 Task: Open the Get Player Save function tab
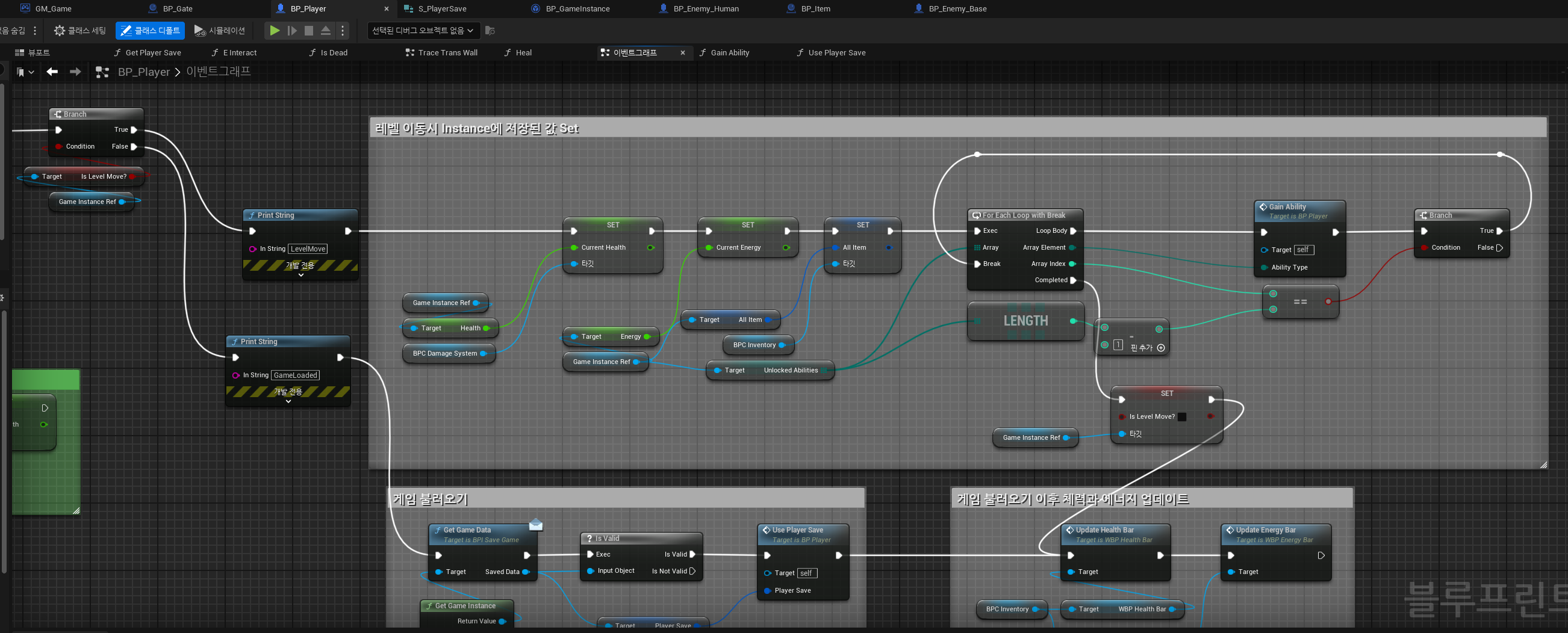tap(148, 53)
